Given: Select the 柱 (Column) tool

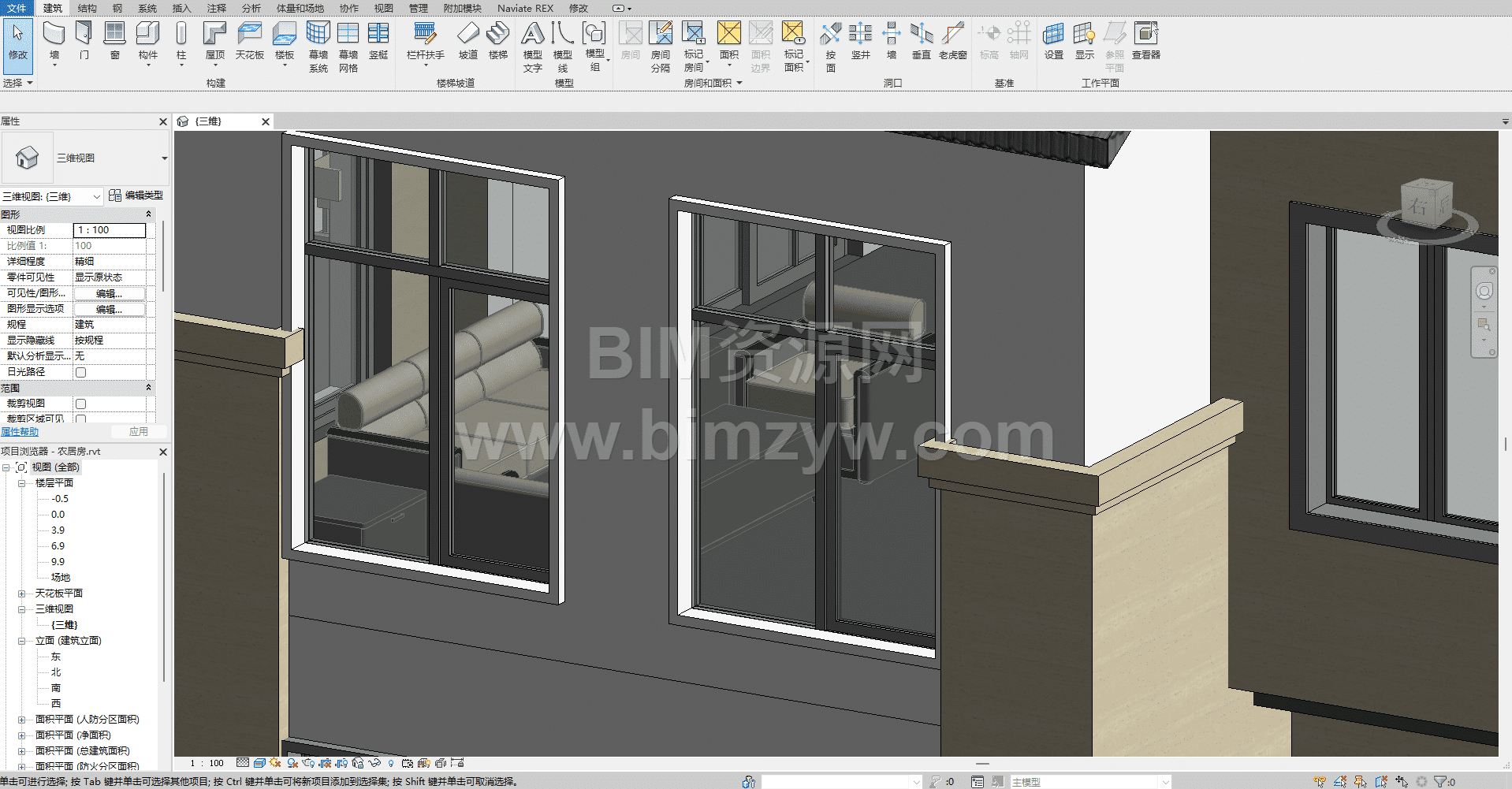Looking at the screenshot, I should (181, 42).
